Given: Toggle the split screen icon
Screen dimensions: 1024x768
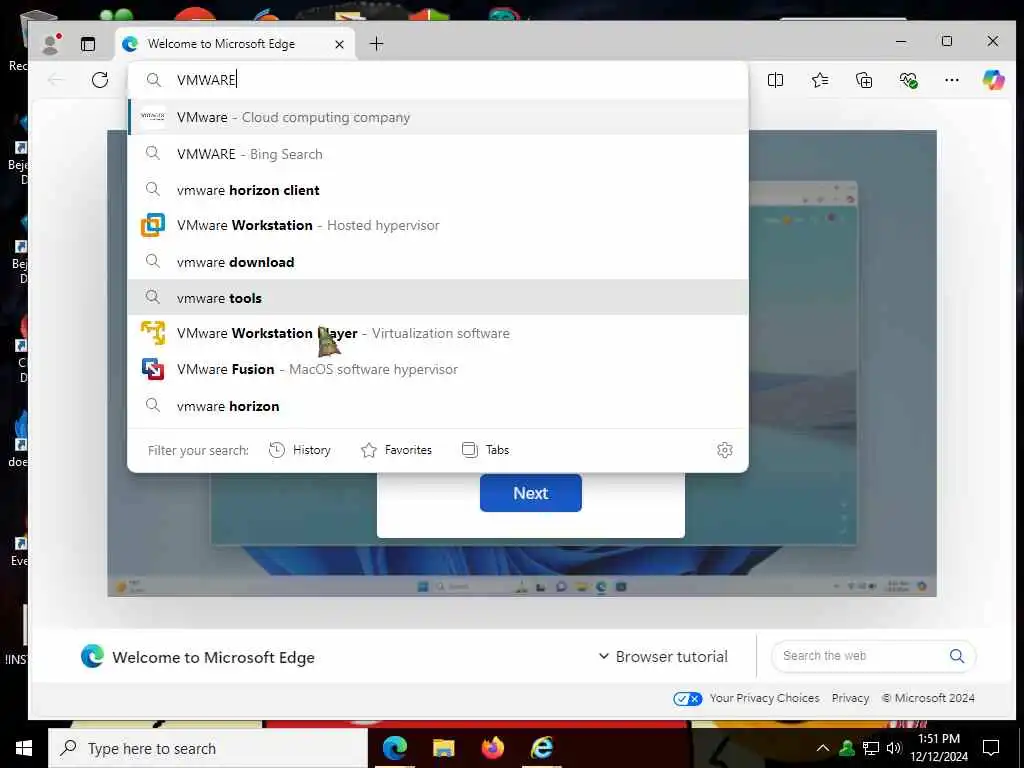Looking at the screenshot, I should 775,80.
